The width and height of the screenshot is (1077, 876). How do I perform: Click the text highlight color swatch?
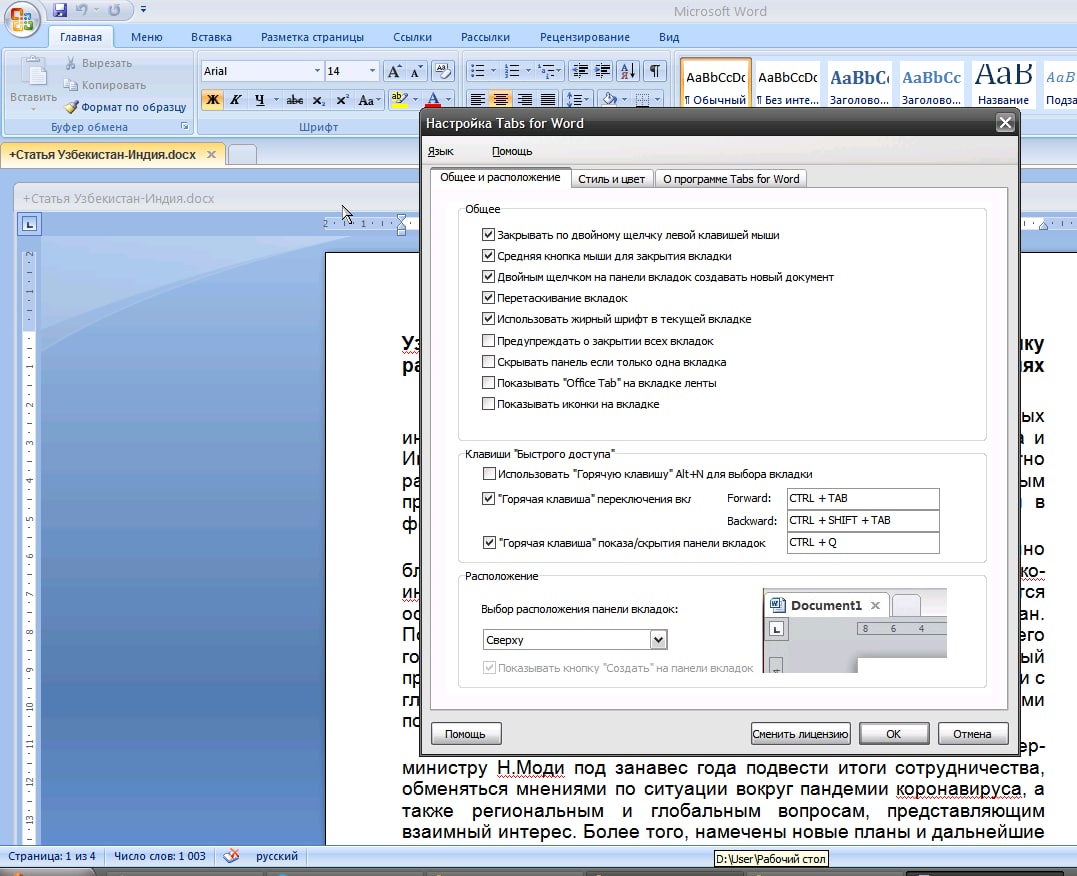pyautogui.click(x=398, y=100)
